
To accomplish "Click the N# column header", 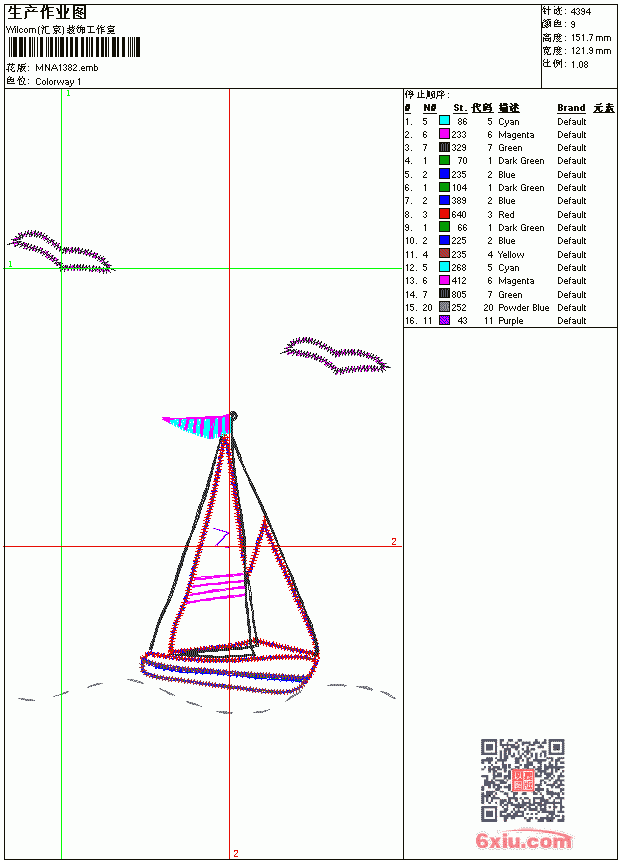I will coord(430,108).
